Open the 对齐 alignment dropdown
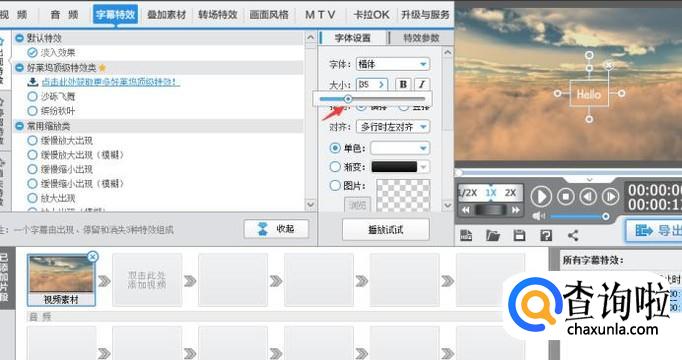Image resolution: width=682 pixels, height=360 pixels. point(393,127)
